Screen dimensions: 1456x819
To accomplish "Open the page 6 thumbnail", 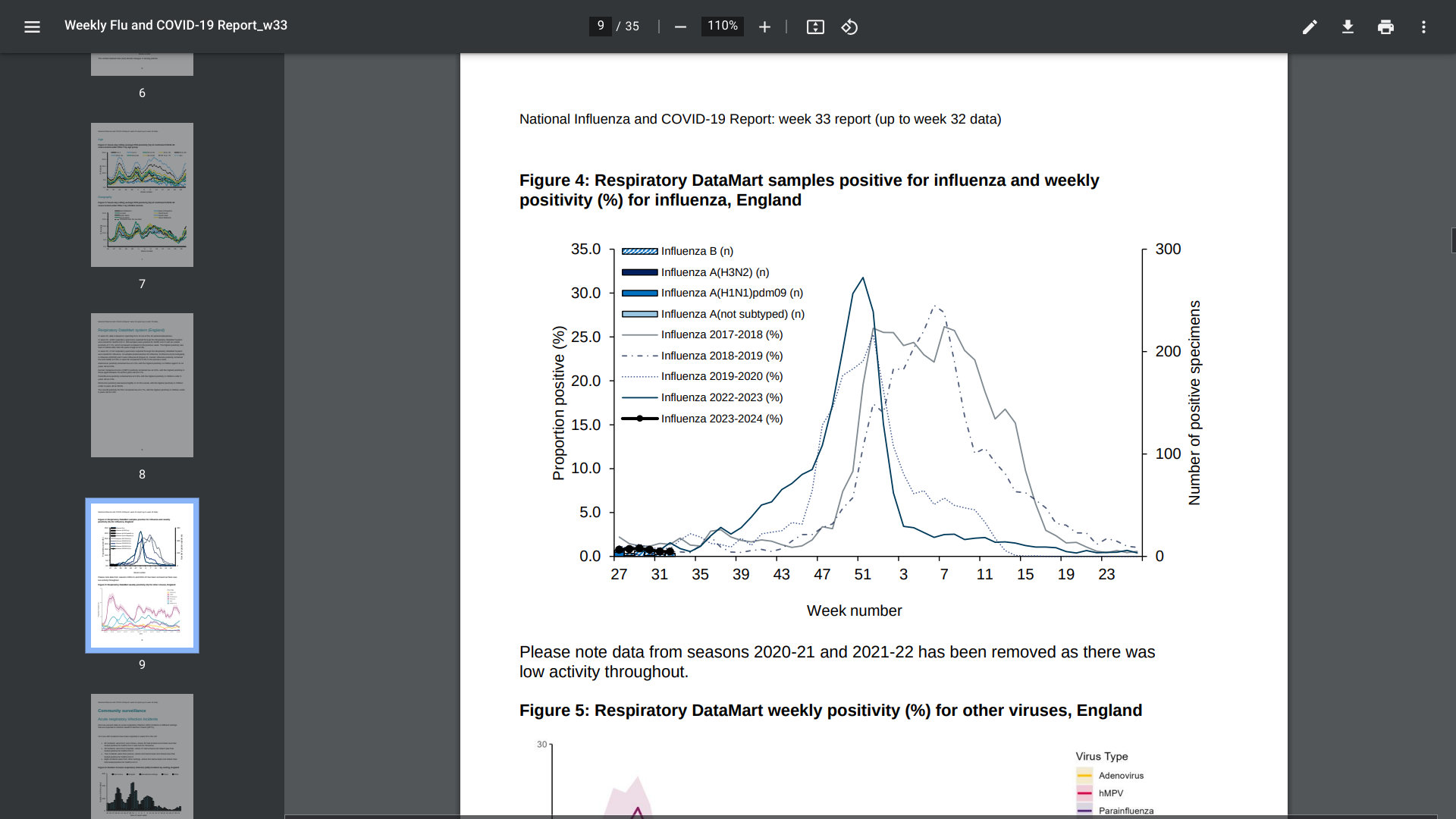I will tap(142, 64).
